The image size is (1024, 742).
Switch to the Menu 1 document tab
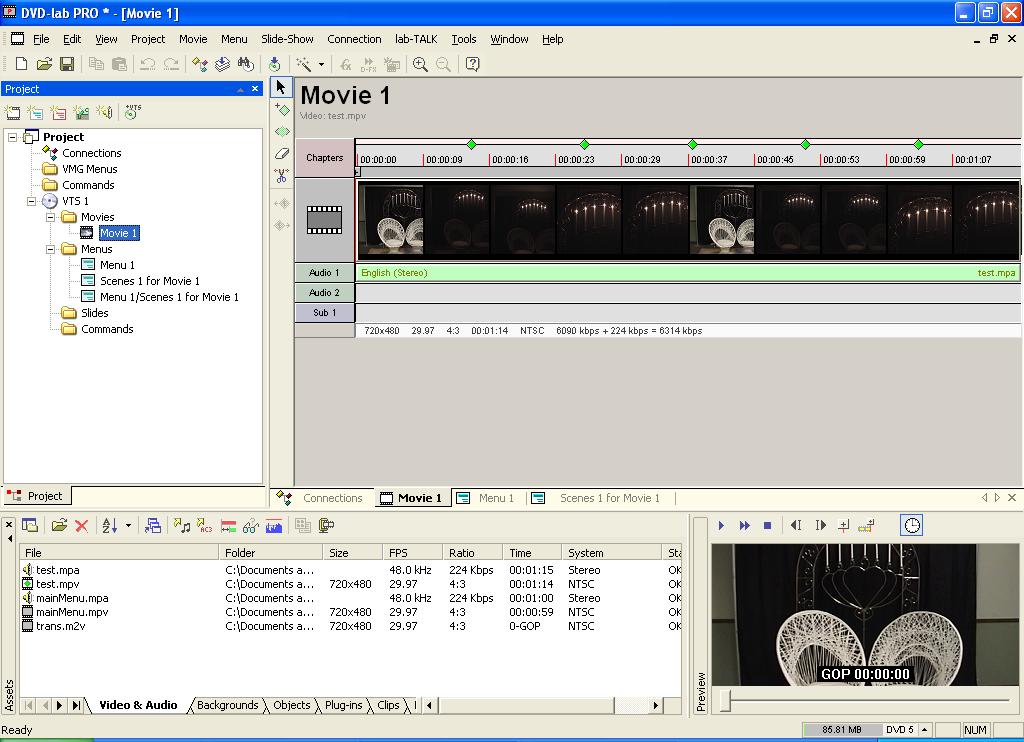[x=485, y=498]
